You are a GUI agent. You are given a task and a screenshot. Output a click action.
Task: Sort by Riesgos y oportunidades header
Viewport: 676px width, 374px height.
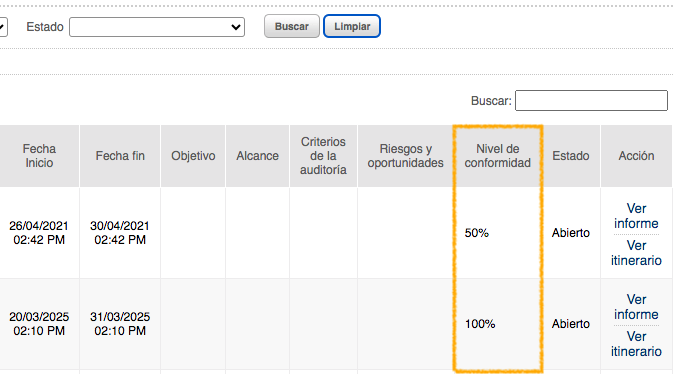click(x=405, y=156)
